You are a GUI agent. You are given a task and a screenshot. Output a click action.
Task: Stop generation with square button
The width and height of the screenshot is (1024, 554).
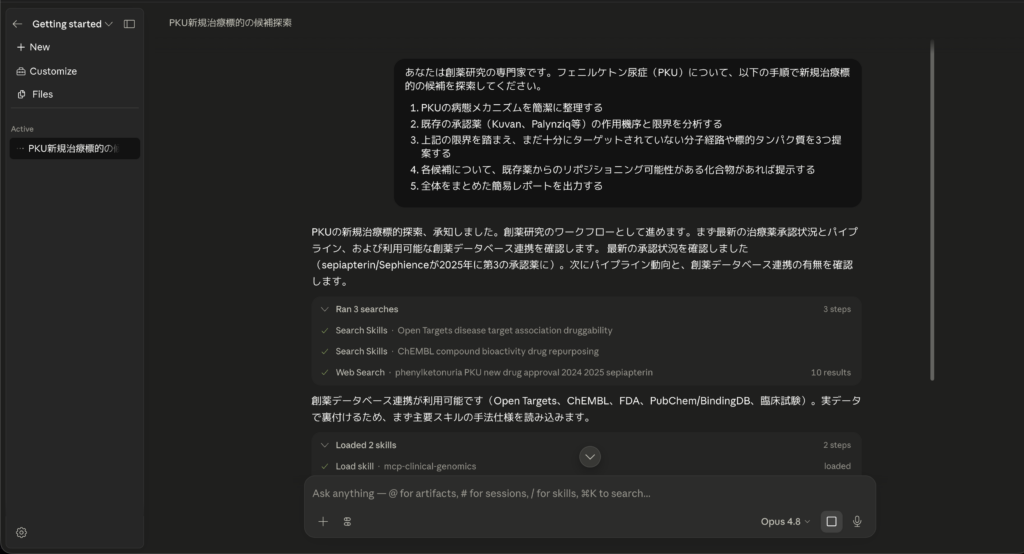831,521
